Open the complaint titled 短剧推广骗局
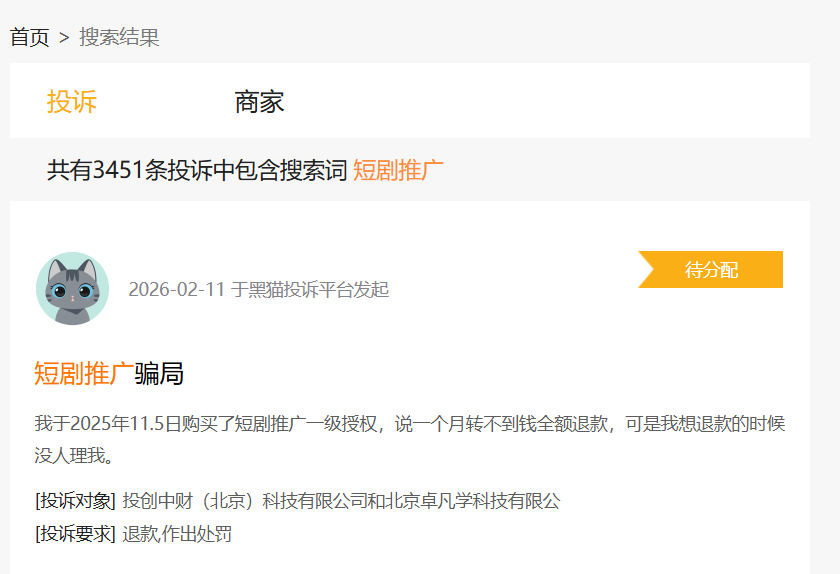 click(108, 374)
